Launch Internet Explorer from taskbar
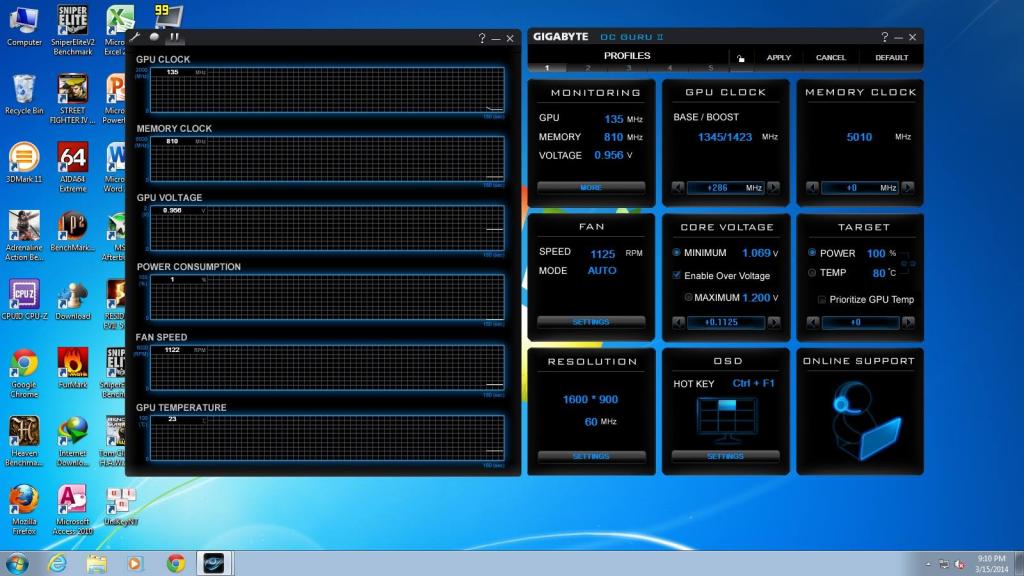Screen dimensions: 1024x576 click(x=57, y=563)
